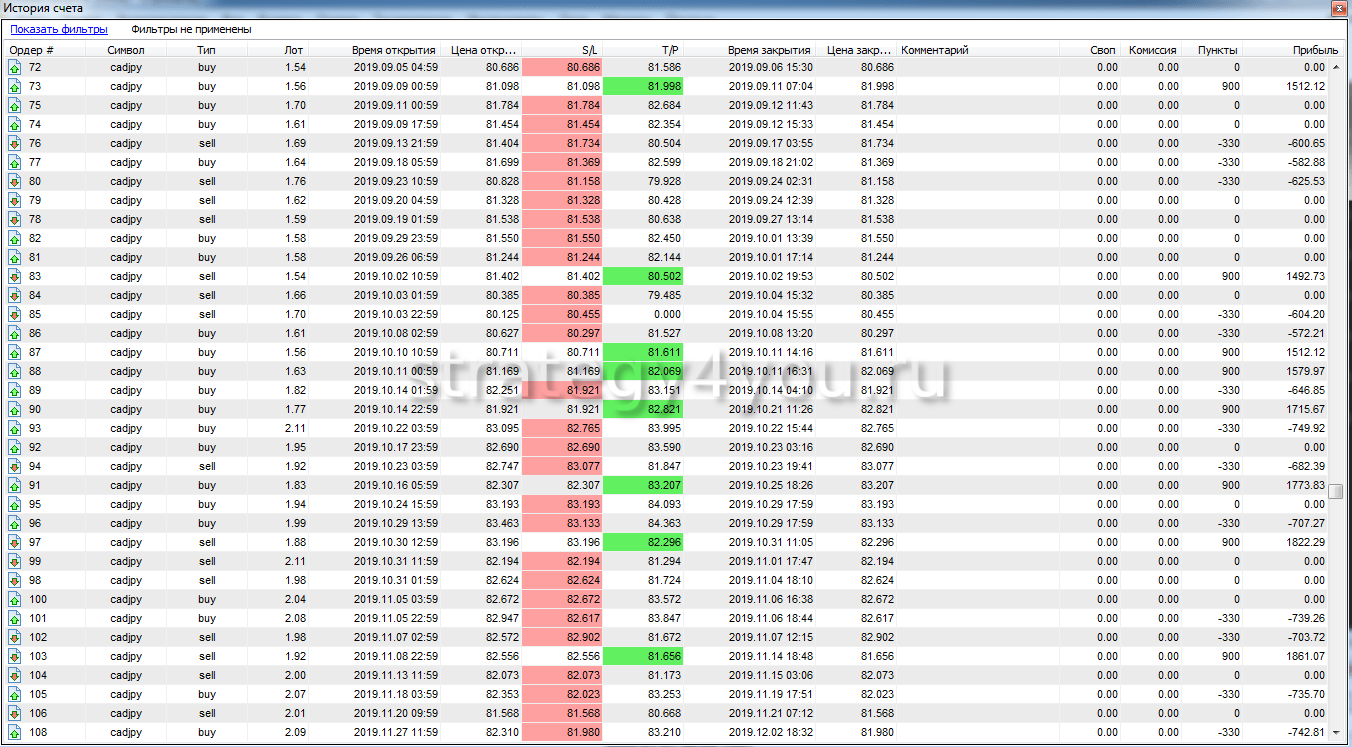The image size is (1352, 747).
Task: Click the order icon in row 87
Action: [x=15, y=352]
